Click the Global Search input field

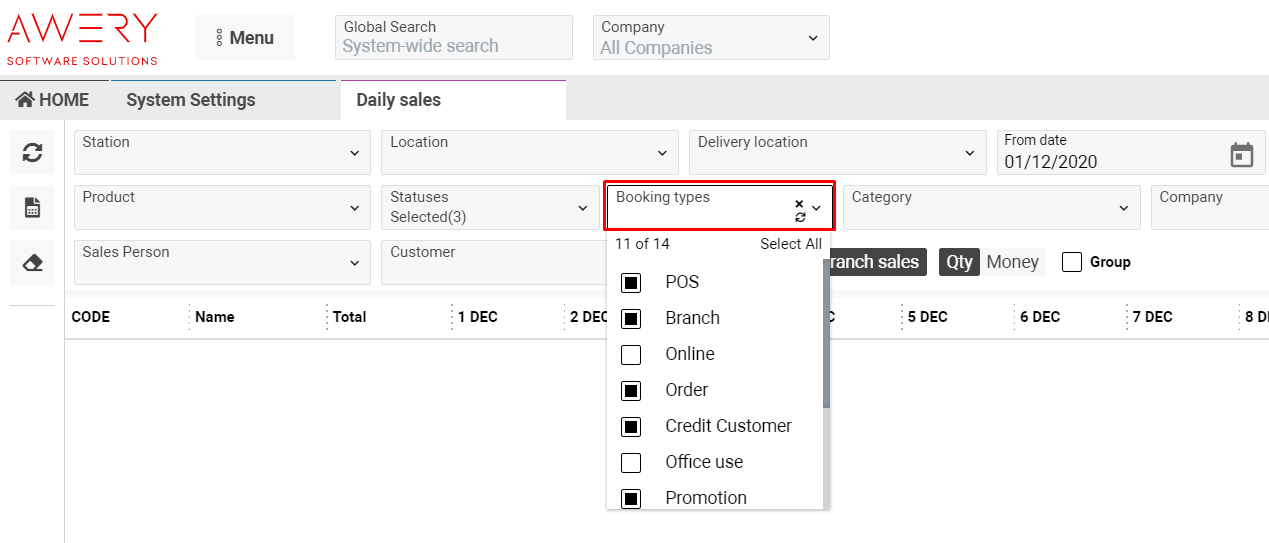coord(453,46)
